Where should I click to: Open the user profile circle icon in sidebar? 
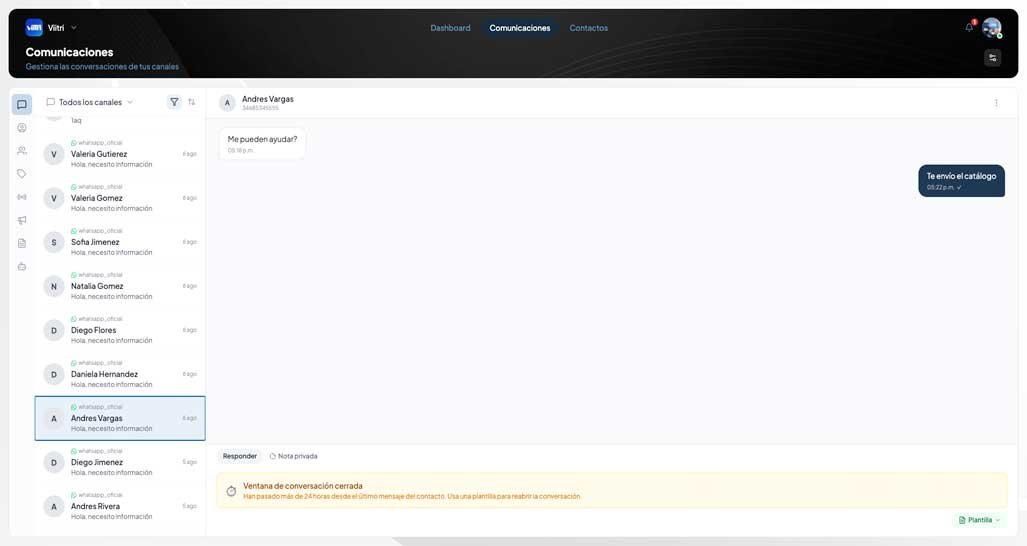22,128
